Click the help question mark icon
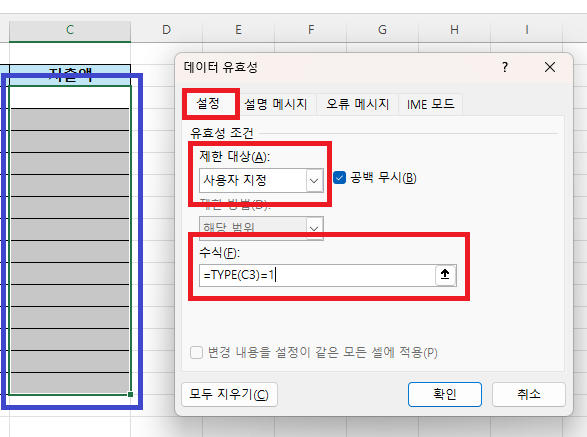This screenshot has height=437, width=587. (x=505, y=67)
